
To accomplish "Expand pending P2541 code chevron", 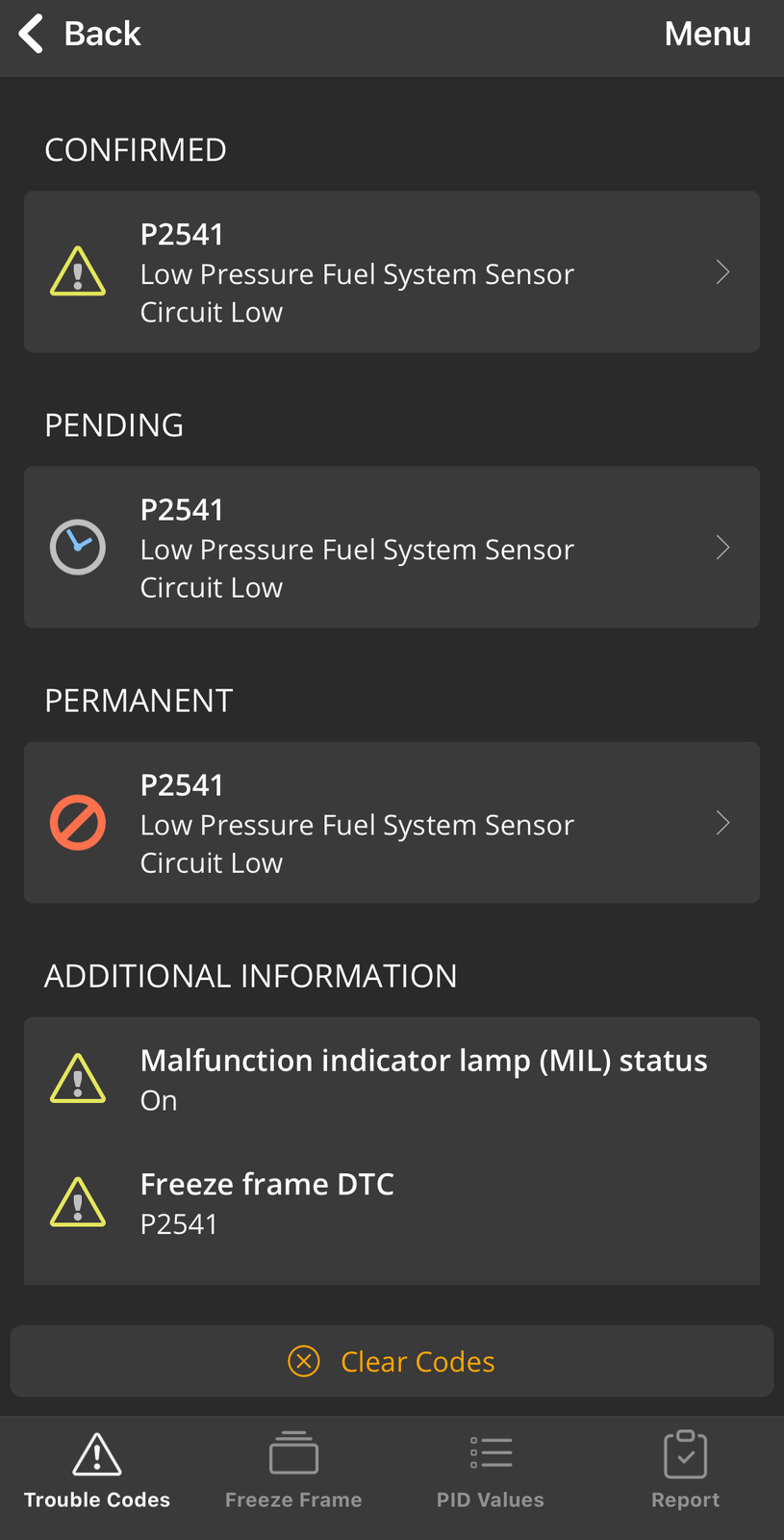I will pyautogui.click(x=723, y=548).
